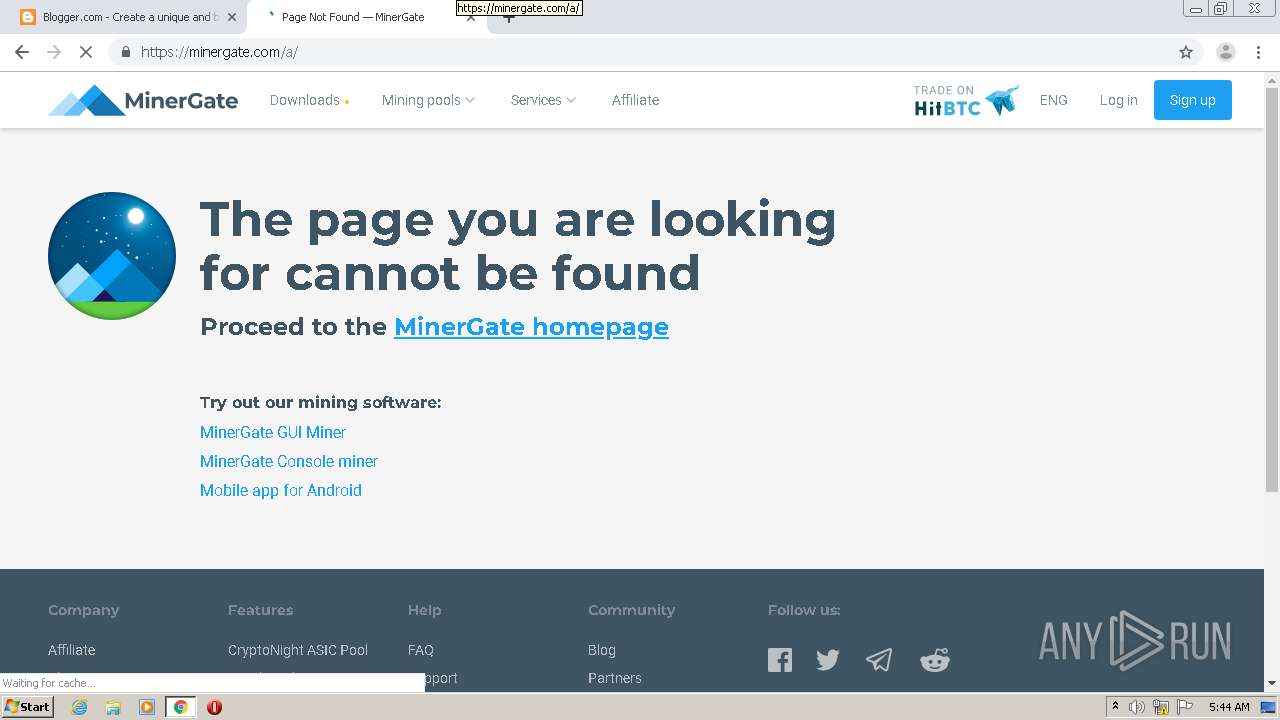This screenshot has height=720, width=1280.
Task: Click the page vertical scrollbar
Action: pyautogui.click(x=1272, y=289)
